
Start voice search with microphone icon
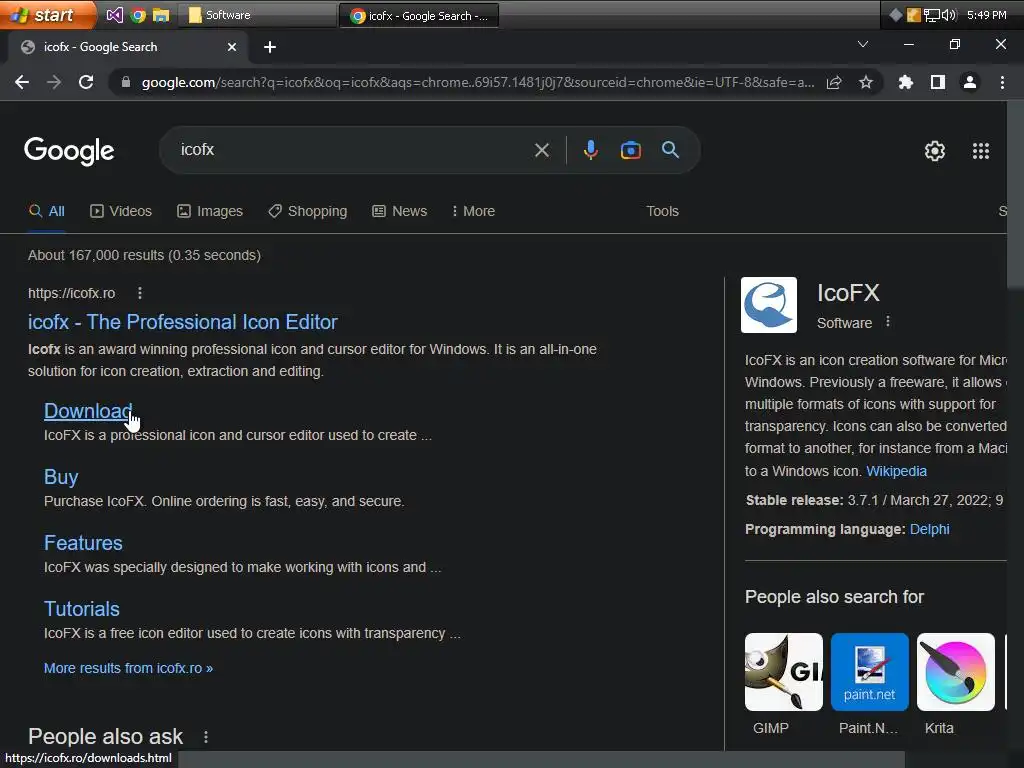click(590, 150)
